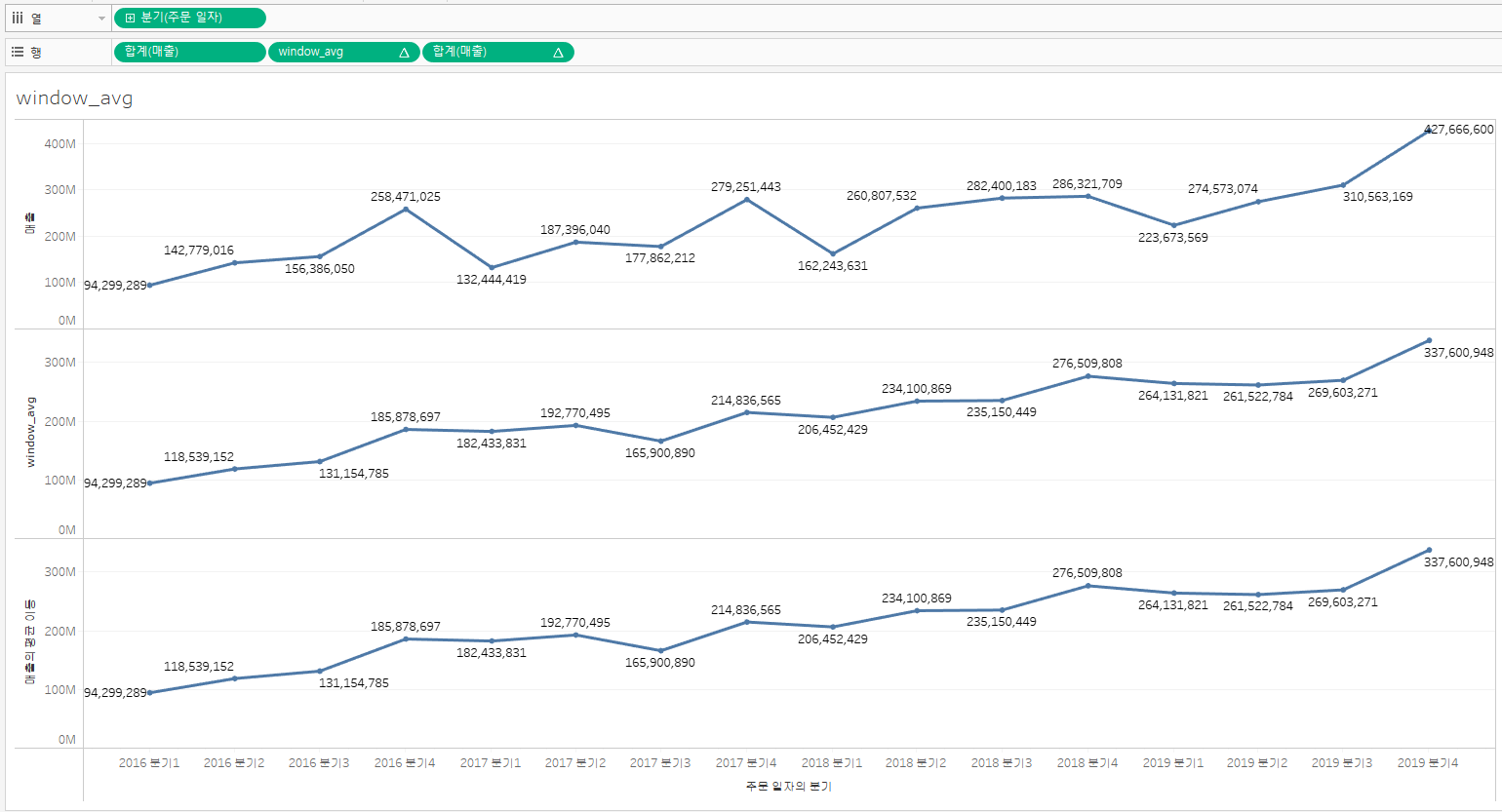Click data label 177,862,212 in top chart
Viewport: 1502px width, 812px height.
(x=660, y=257)
